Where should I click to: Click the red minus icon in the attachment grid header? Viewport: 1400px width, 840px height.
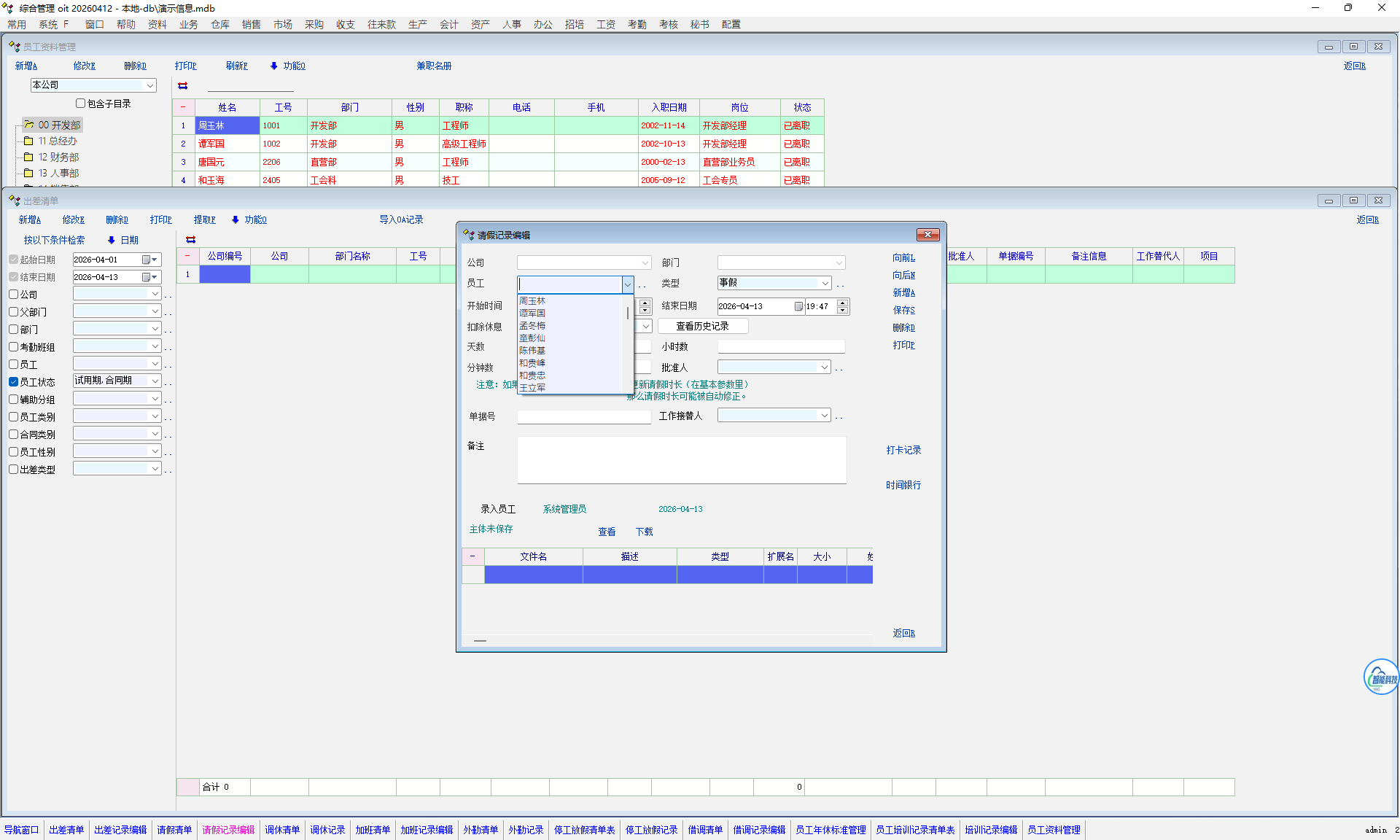472,556
